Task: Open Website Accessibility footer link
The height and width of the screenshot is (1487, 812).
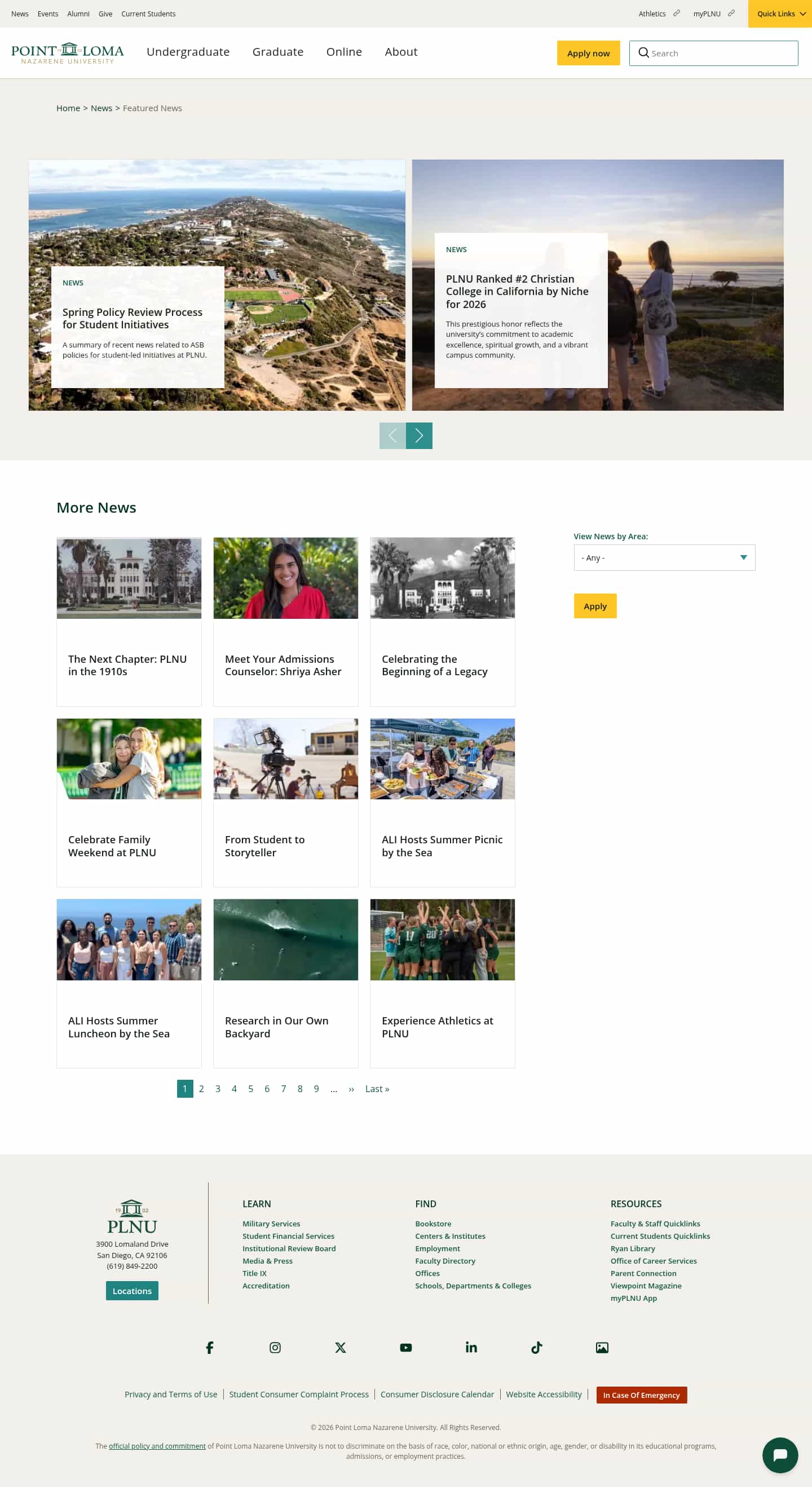Action: 544,1394
